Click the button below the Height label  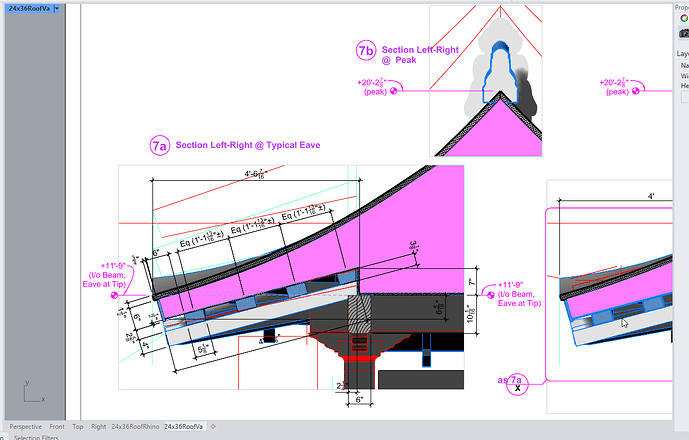(x=685, y=96)
